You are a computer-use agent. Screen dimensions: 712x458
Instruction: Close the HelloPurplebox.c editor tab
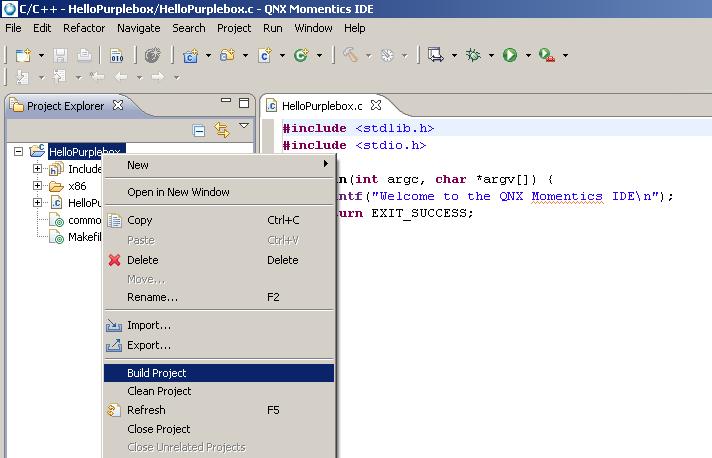tap(376, 105)
